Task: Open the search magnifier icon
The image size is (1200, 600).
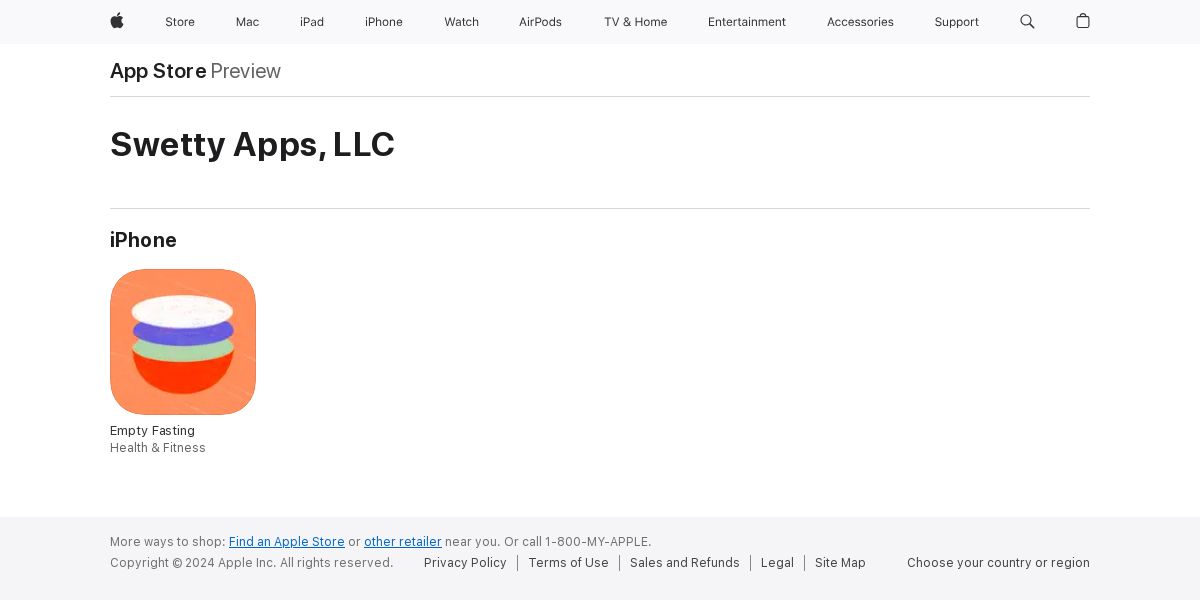Action: (1027, 21)
